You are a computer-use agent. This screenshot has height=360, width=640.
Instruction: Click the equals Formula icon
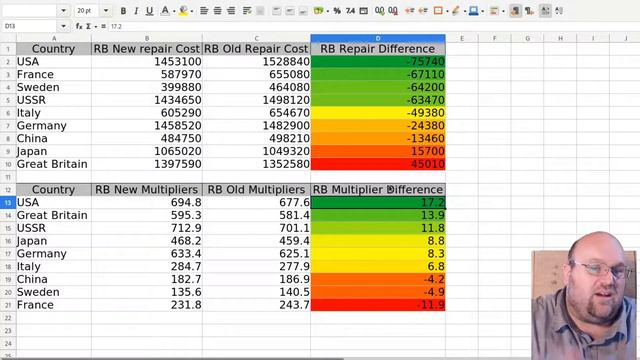pos(104,26)
